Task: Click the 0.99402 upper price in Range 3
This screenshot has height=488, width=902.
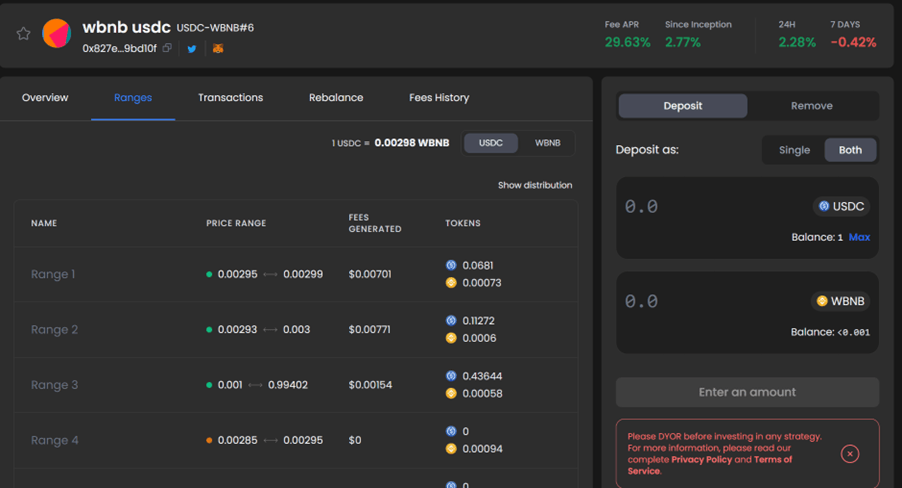Action: (288, 385)
